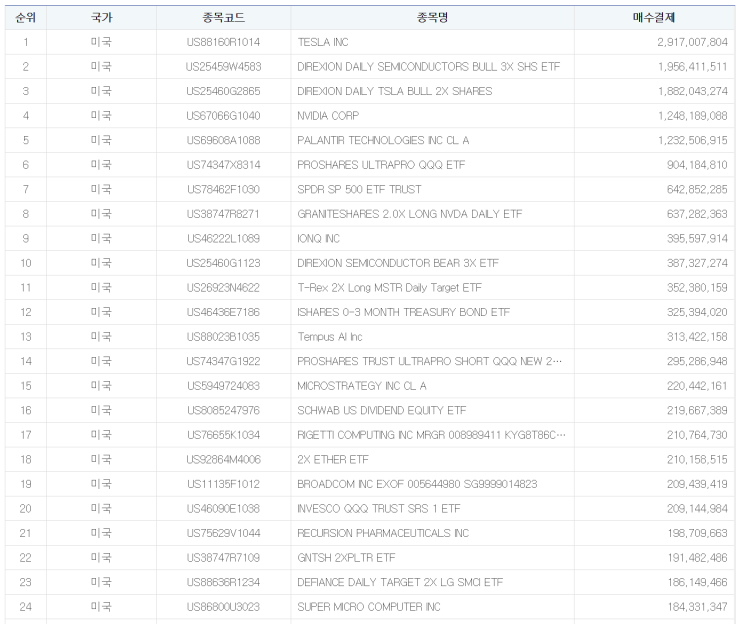Click the 매수결제 column header
This screenshot has height=624, width=743.
tap(654, 18)
